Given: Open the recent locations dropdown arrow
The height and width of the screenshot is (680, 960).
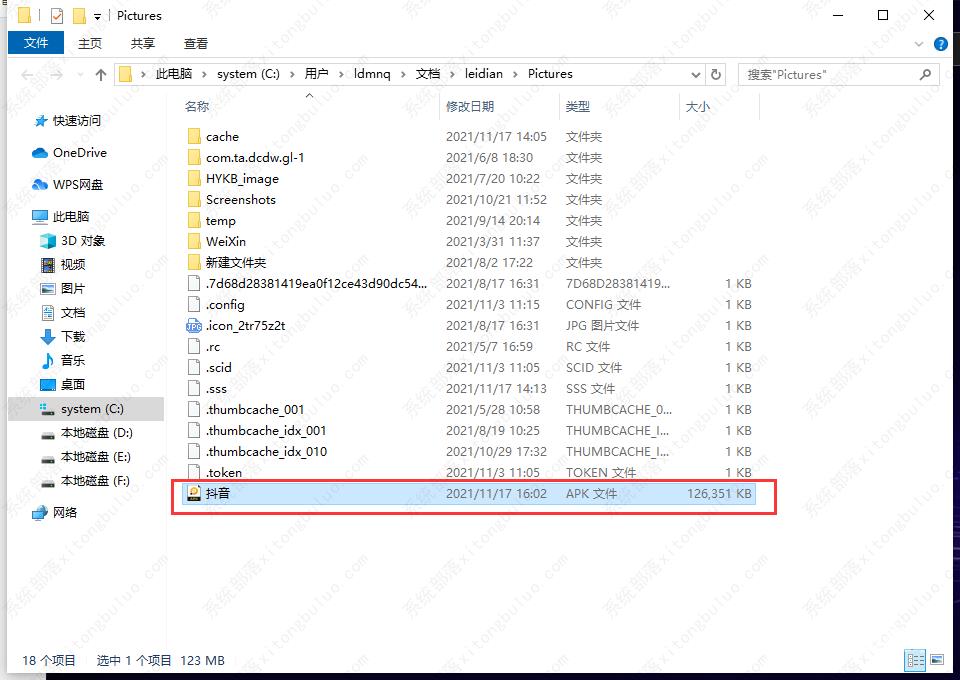Looking at the screenshot, I should coord(80,75).
